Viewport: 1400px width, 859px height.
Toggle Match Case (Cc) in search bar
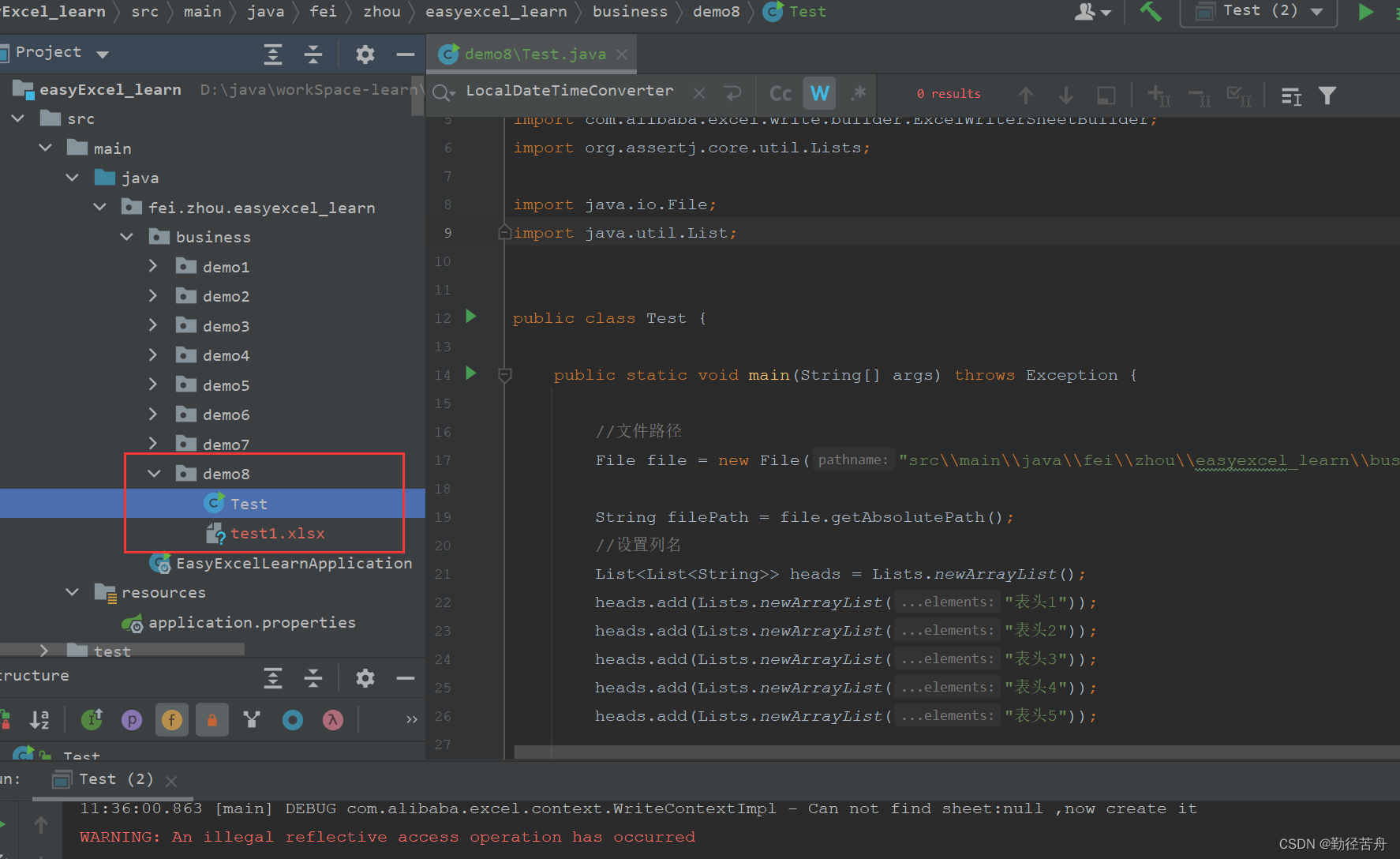[x=780, y=93]
